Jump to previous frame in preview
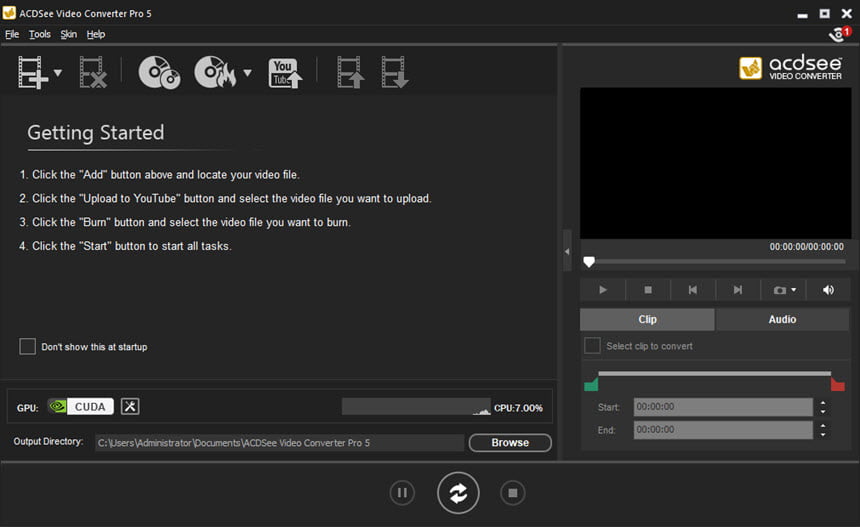This screenshot has height=527, width=860. (693, 290)
